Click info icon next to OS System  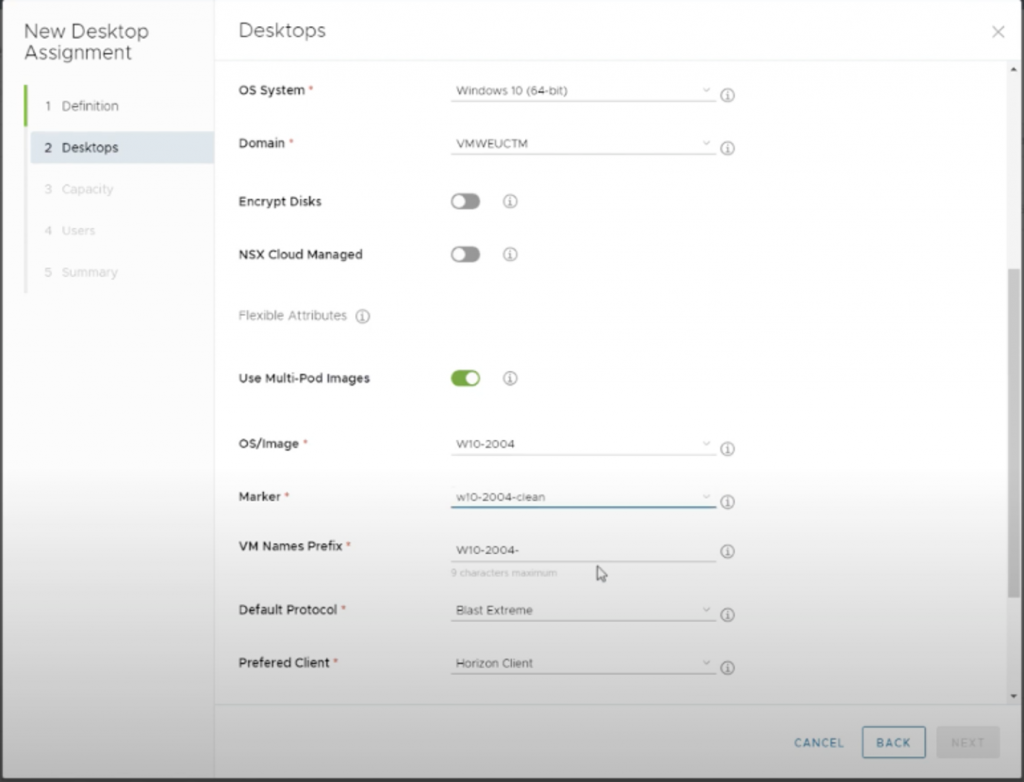point(728,96)
